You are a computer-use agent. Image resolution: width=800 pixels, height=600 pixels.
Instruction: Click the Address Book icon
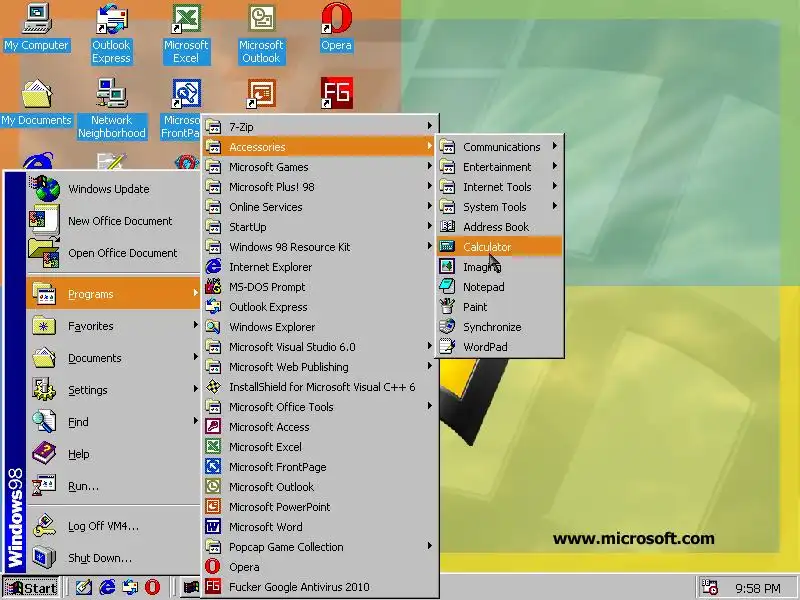(447, 227)
